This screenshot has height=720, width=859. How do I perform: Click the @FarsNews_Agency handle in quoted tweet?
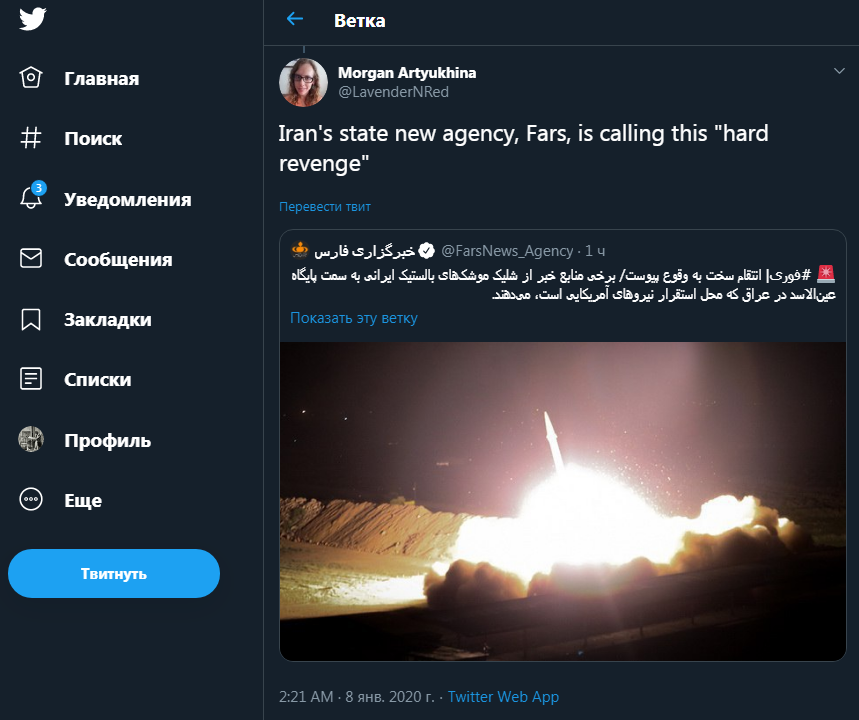pyautogui.click(x=507, y=250)
